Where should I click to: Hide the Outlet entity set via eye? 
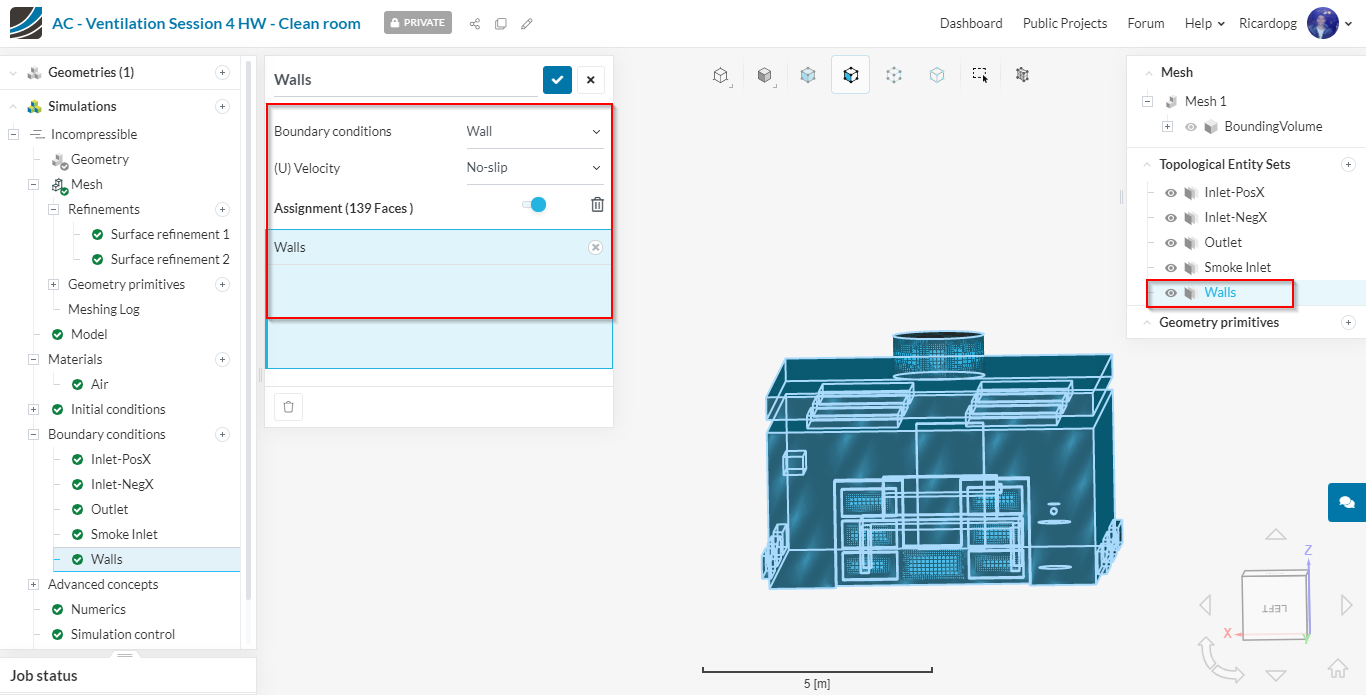click(x=1171, y=243)
